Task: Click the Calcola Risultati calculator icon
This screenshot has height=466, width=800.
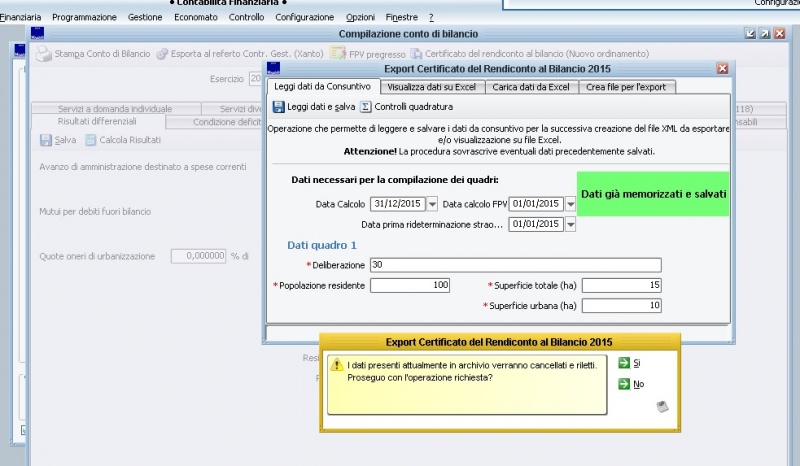Action: coord(91,140)
